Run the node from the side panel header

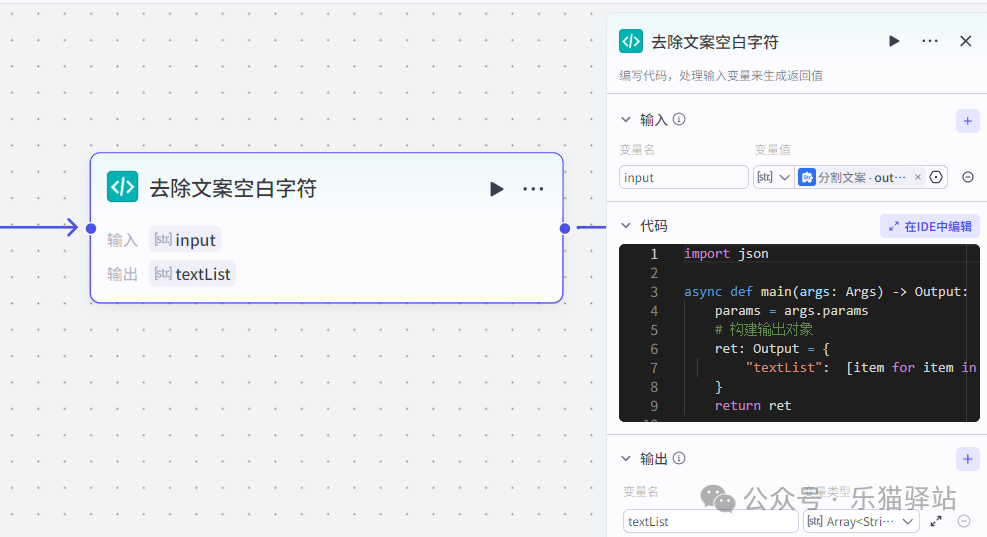coord(894,41)
